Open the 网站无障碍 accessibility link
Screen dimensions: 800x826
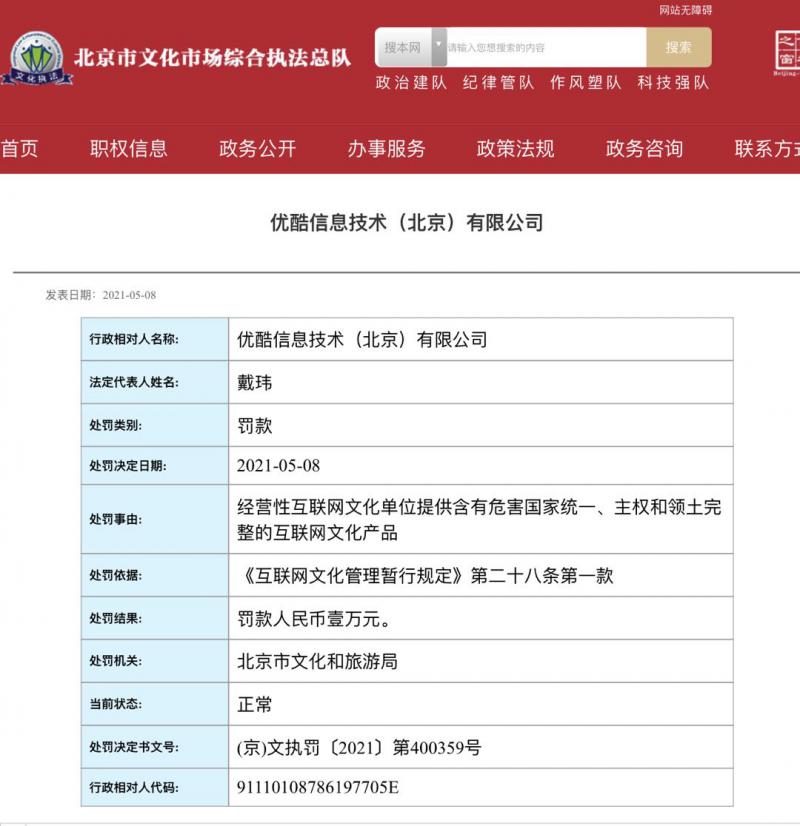684,9
